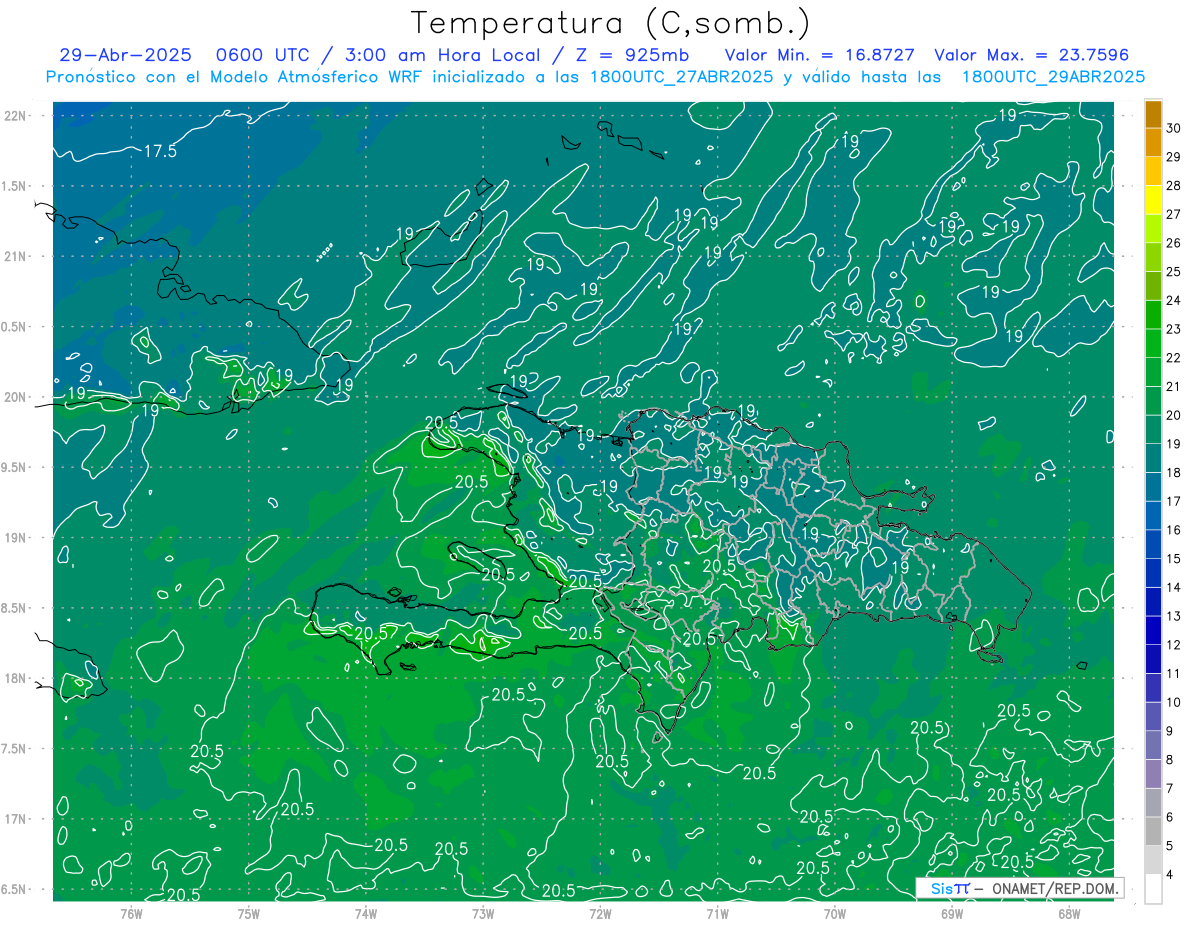Click the "72W" longitude axis label

tap(600, 913)
